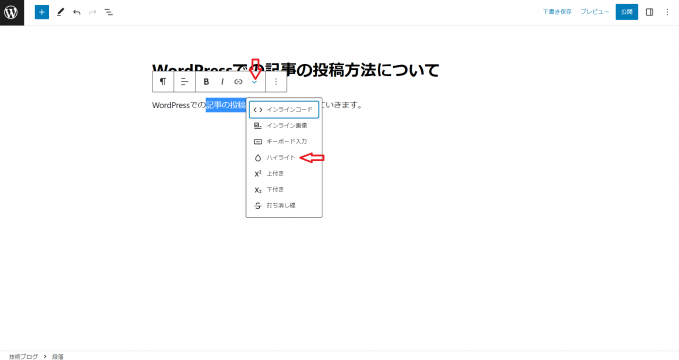This screenshot has width=679, height=360.
Task: Insert a link on the selected text
Action: pyautogui.click(x=238, y=81)
